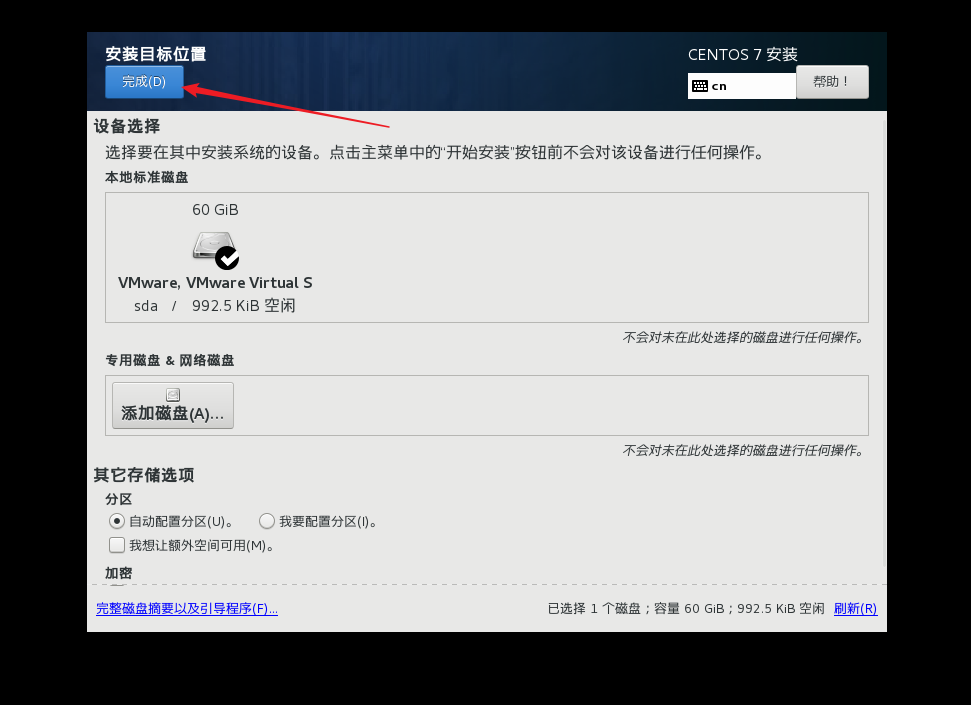The width and height of the screenshot is (971, 705).
Task: Click the disk icon on 添加磁盘 button
Action: 173,395
